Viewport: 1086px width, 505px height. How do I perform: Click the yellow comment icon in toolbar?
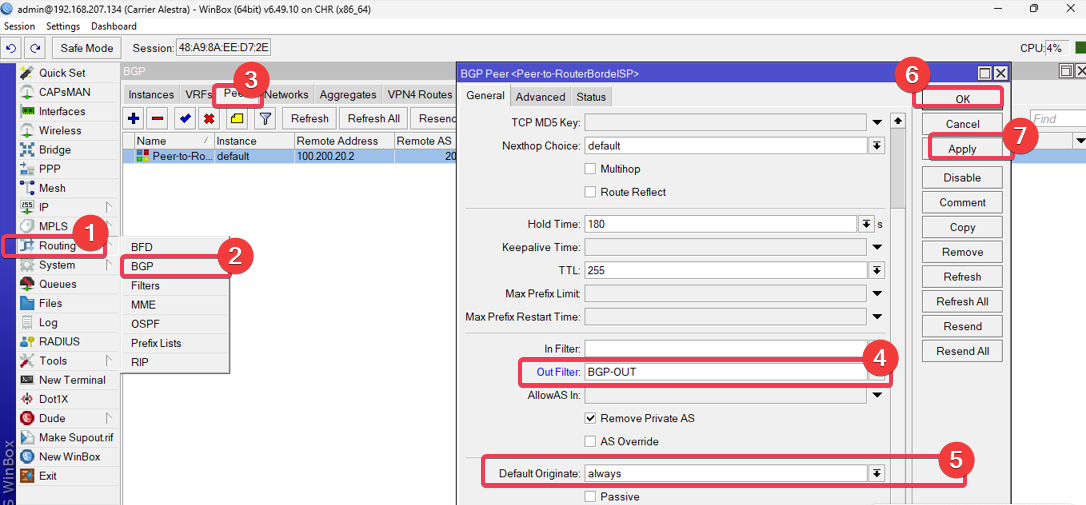coord(236,119)
